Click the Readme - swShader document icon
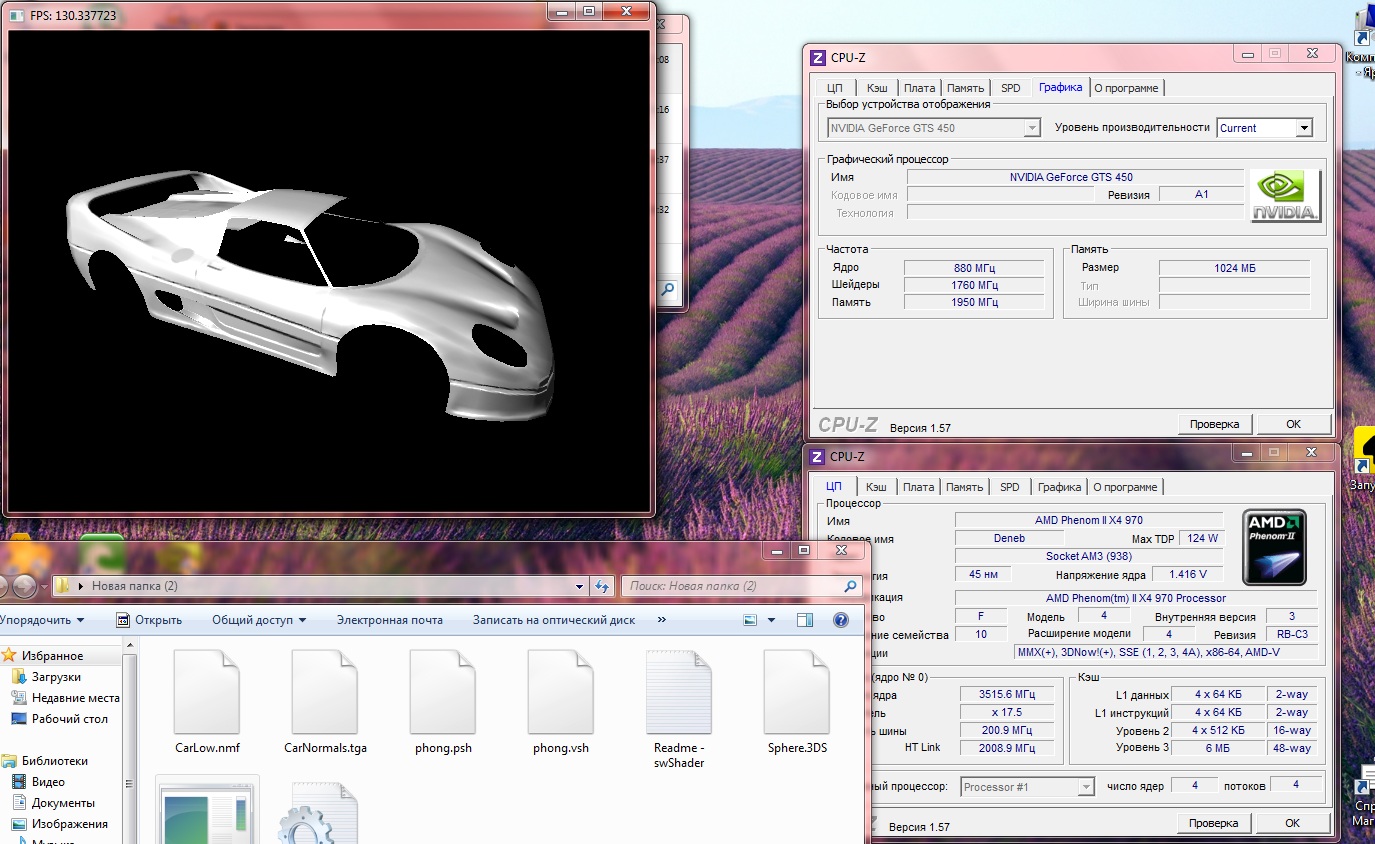 pyautogui.click(x=679, y=692)
